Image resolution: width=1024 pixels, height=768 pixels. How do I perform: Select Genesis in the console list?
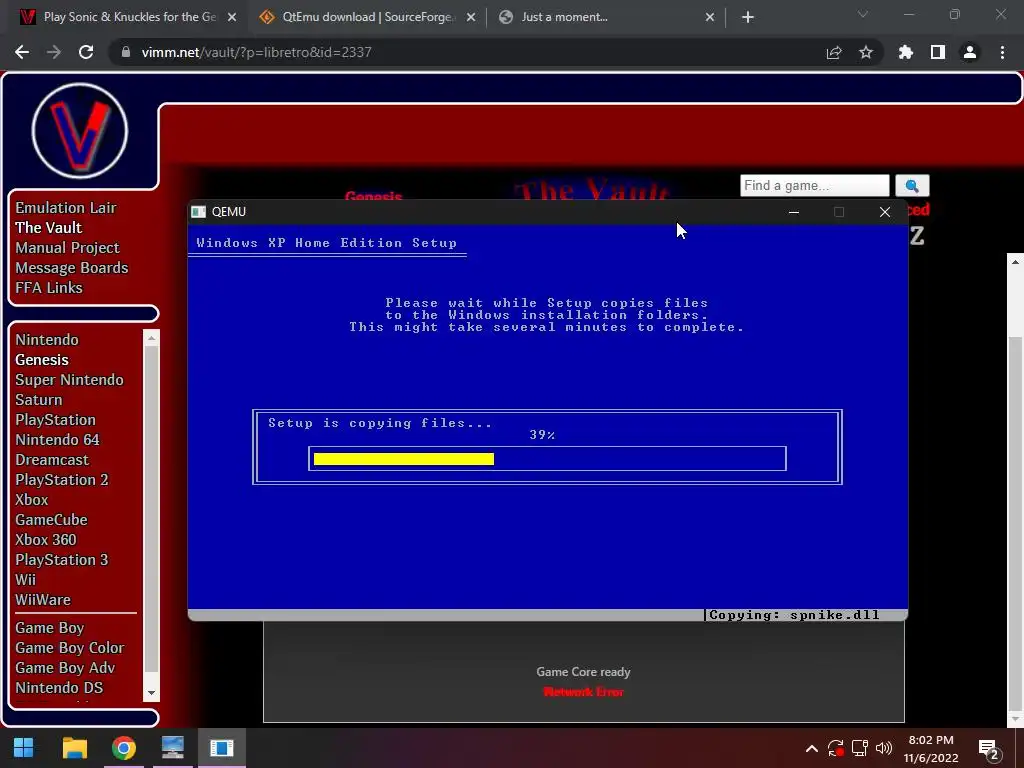point(42,360)
